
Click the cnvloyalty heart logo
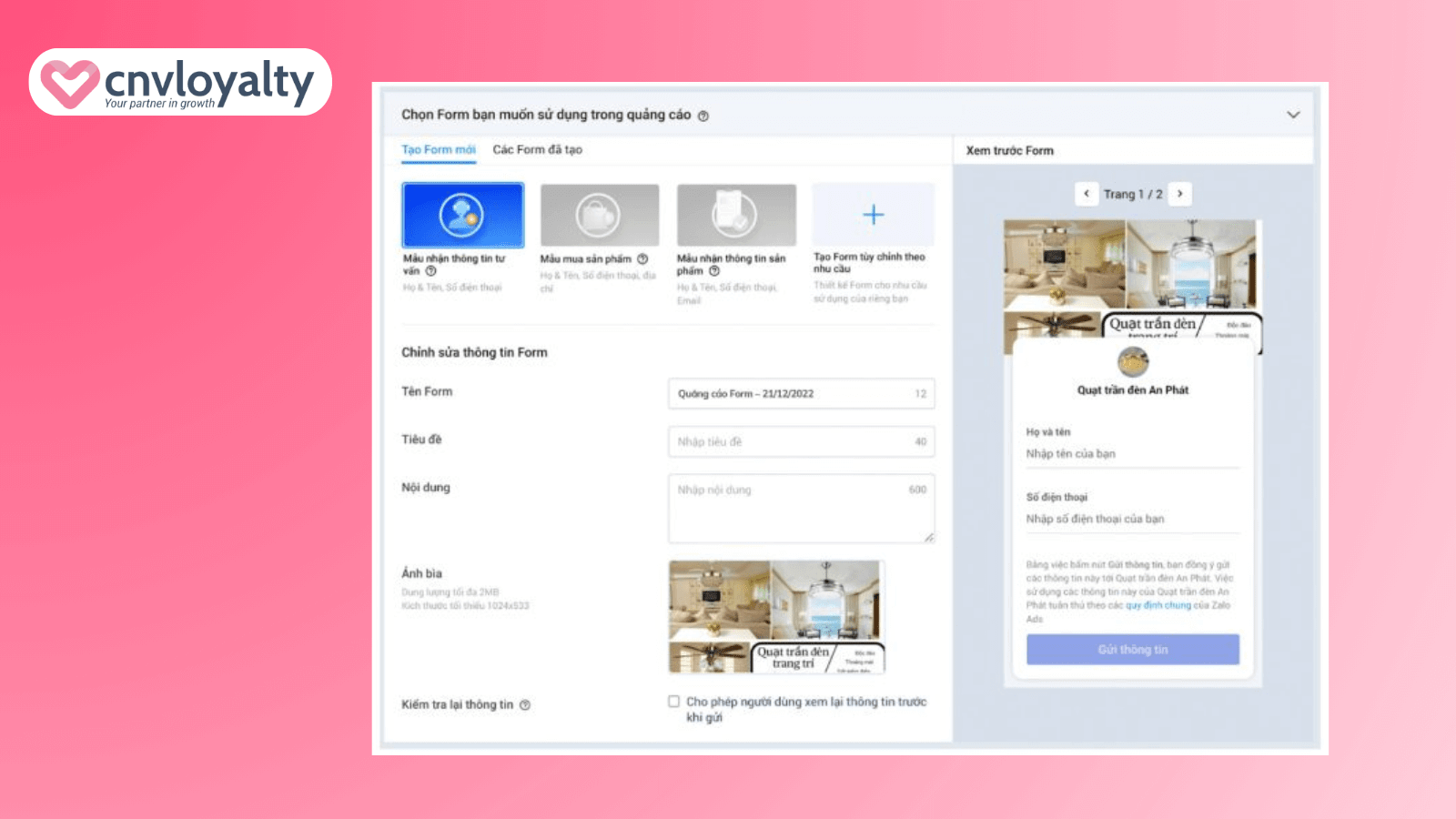[69, 83]
